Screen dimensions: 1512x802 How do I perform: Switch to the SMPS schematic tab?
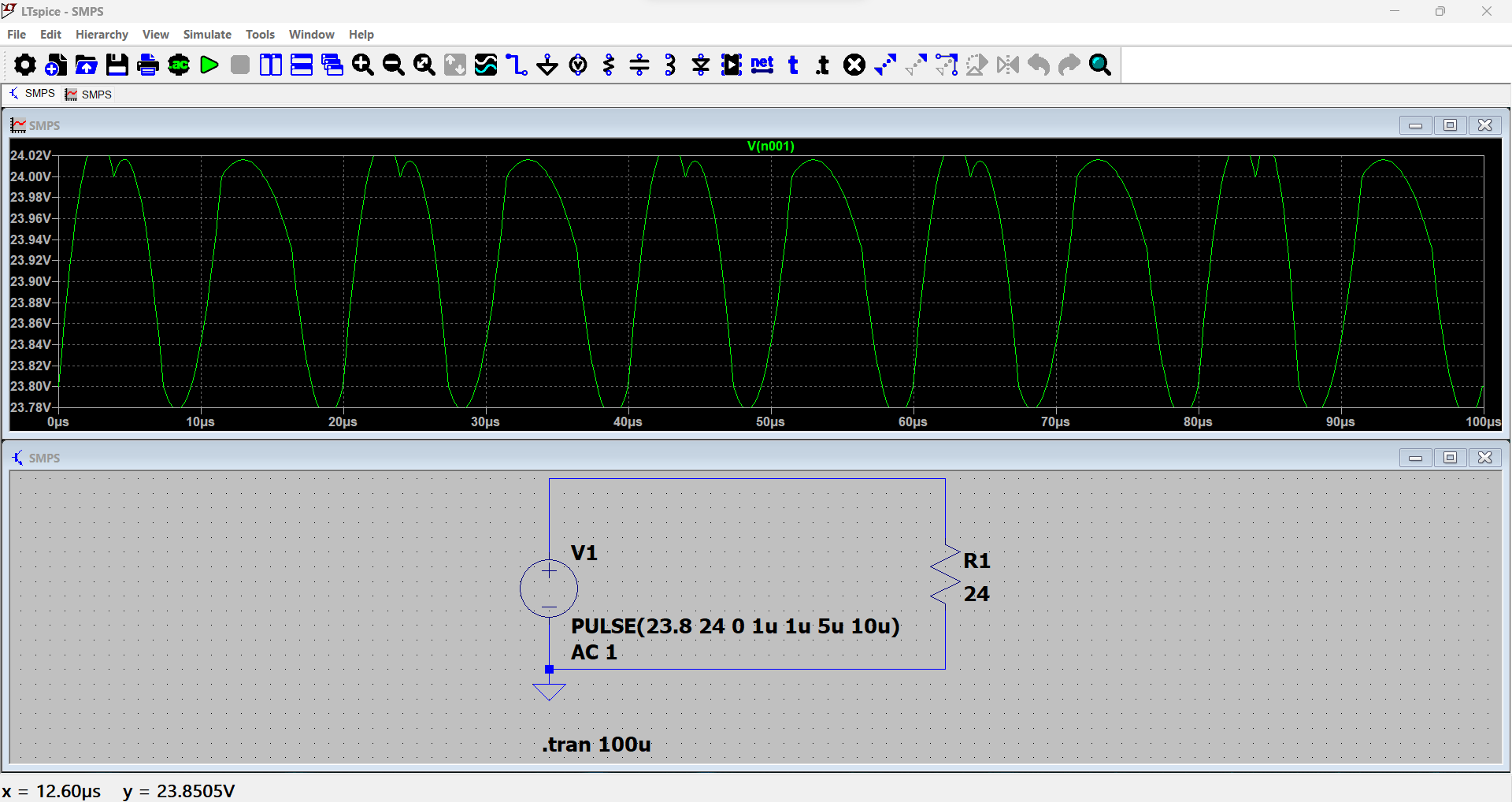(32, 94)
